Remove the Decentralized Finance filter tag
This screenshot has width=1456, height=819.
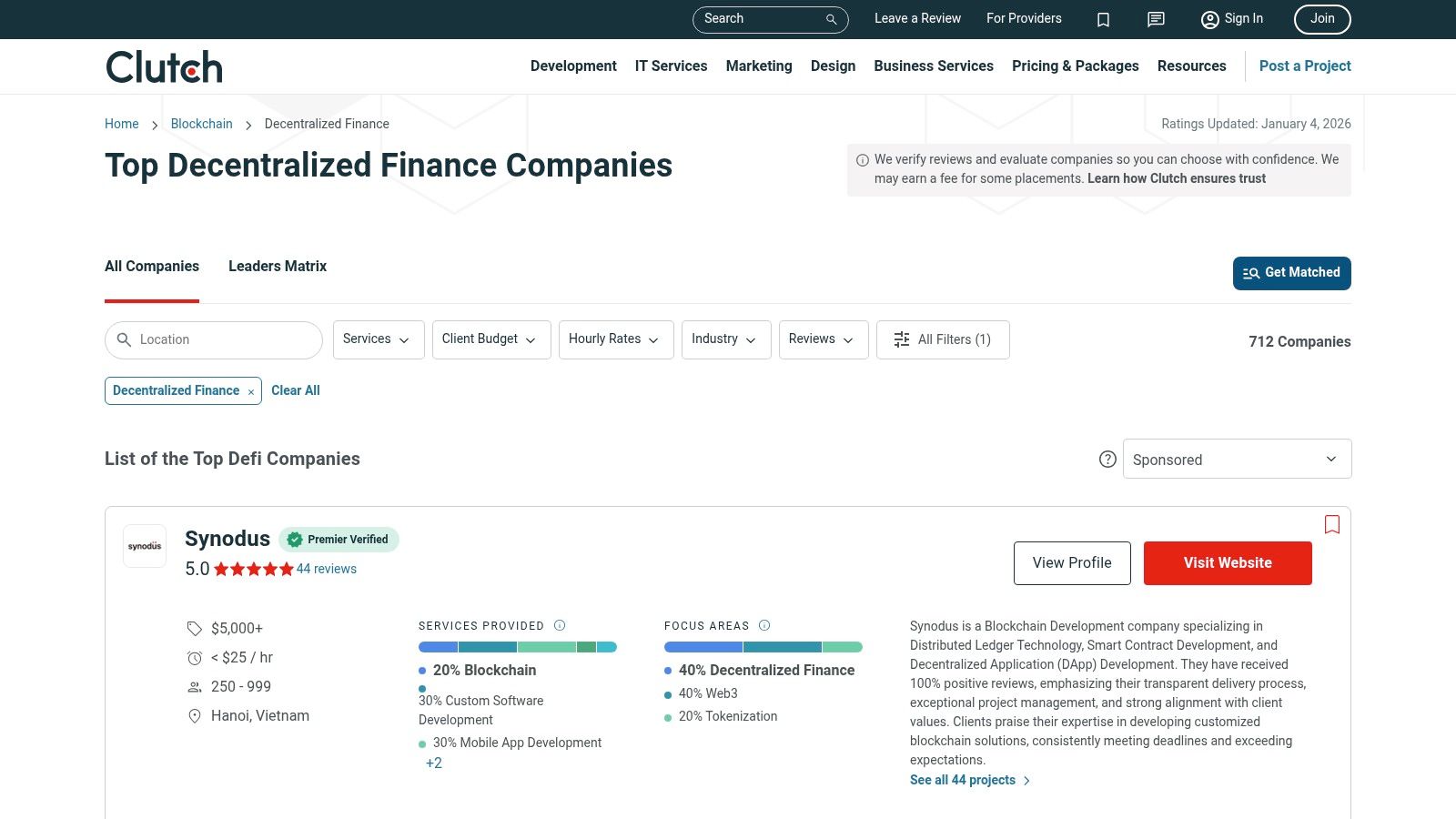point(251,392)
